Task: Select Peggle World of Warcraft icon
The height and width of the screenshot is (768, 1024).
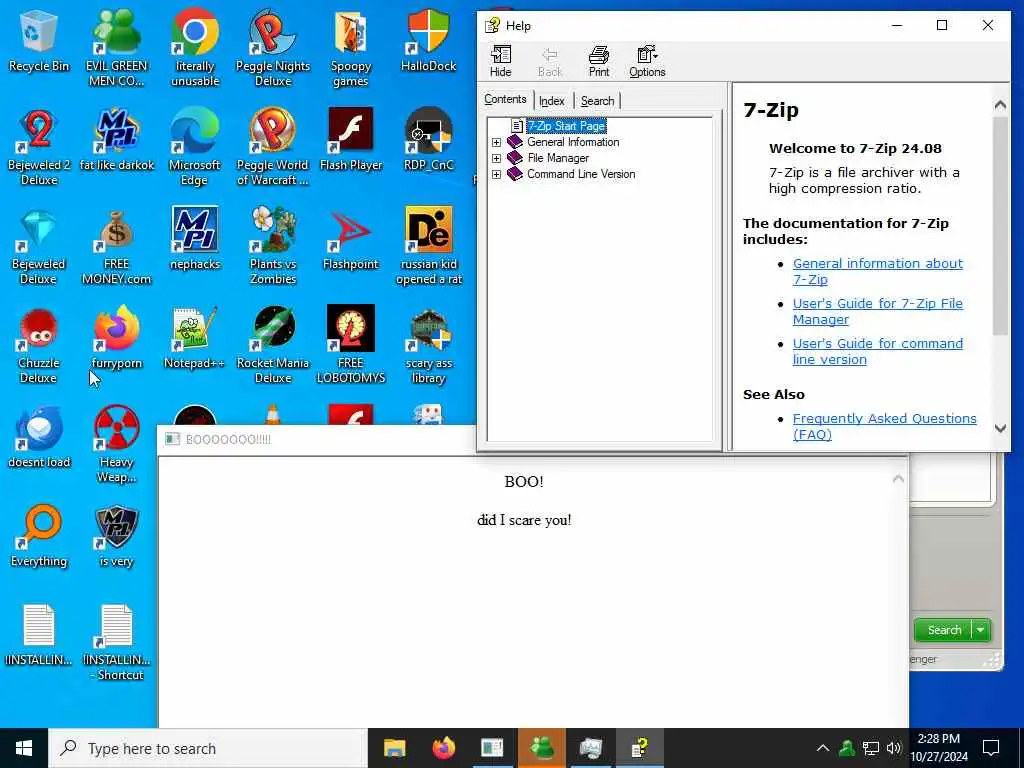Action: coord(273,146)
